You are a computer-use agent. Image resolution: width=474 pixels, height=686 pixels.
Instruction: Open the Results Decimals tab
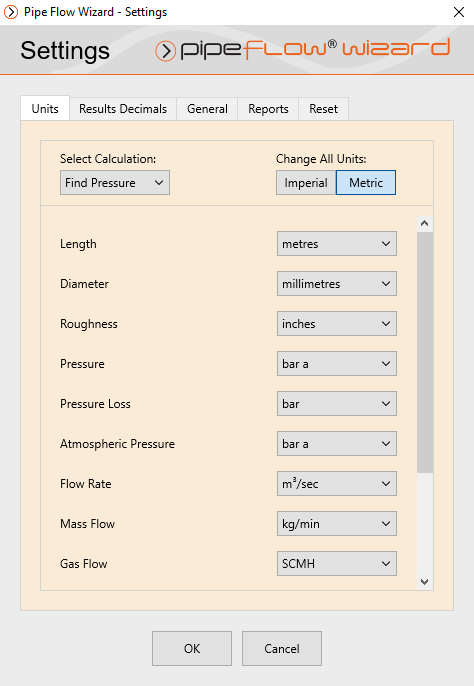[123, 108]
